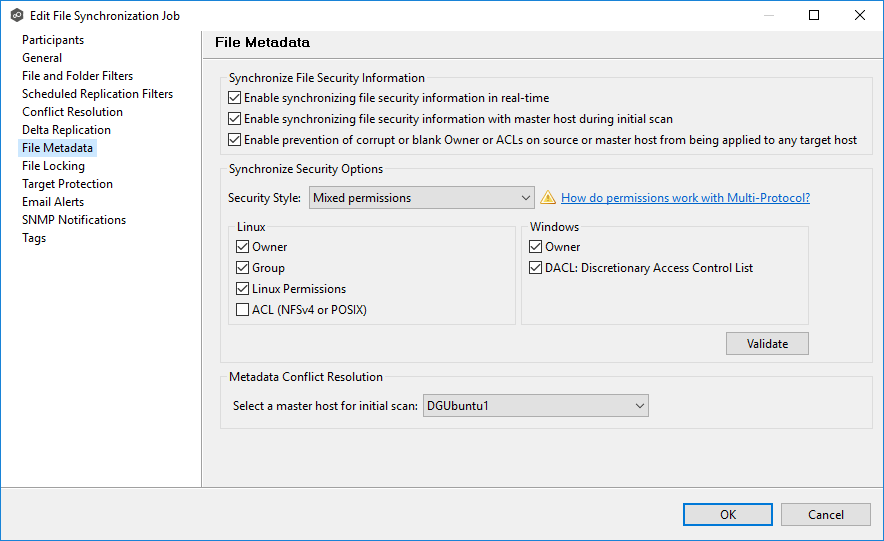
Task: Open the Participants page
Action: (53, 40)
